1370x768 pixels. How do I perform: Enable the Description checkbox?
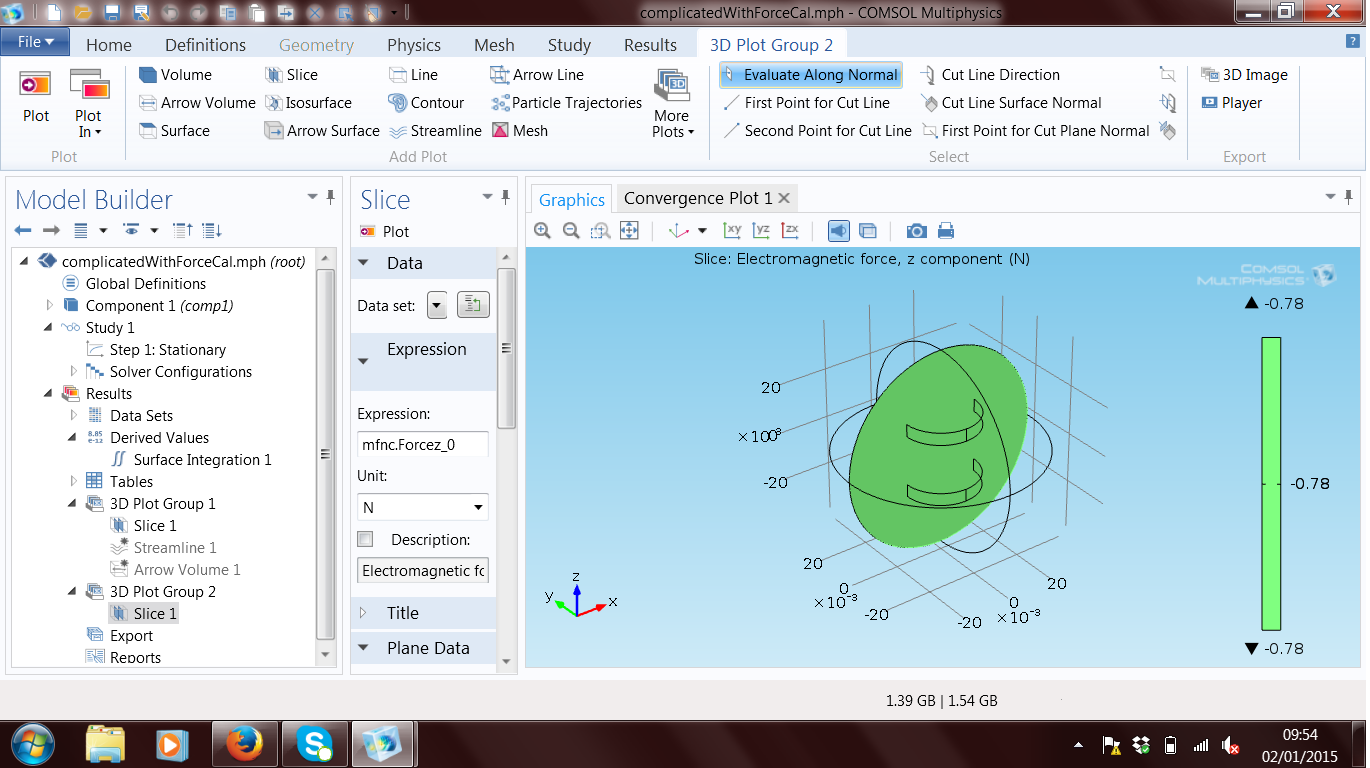366,540
